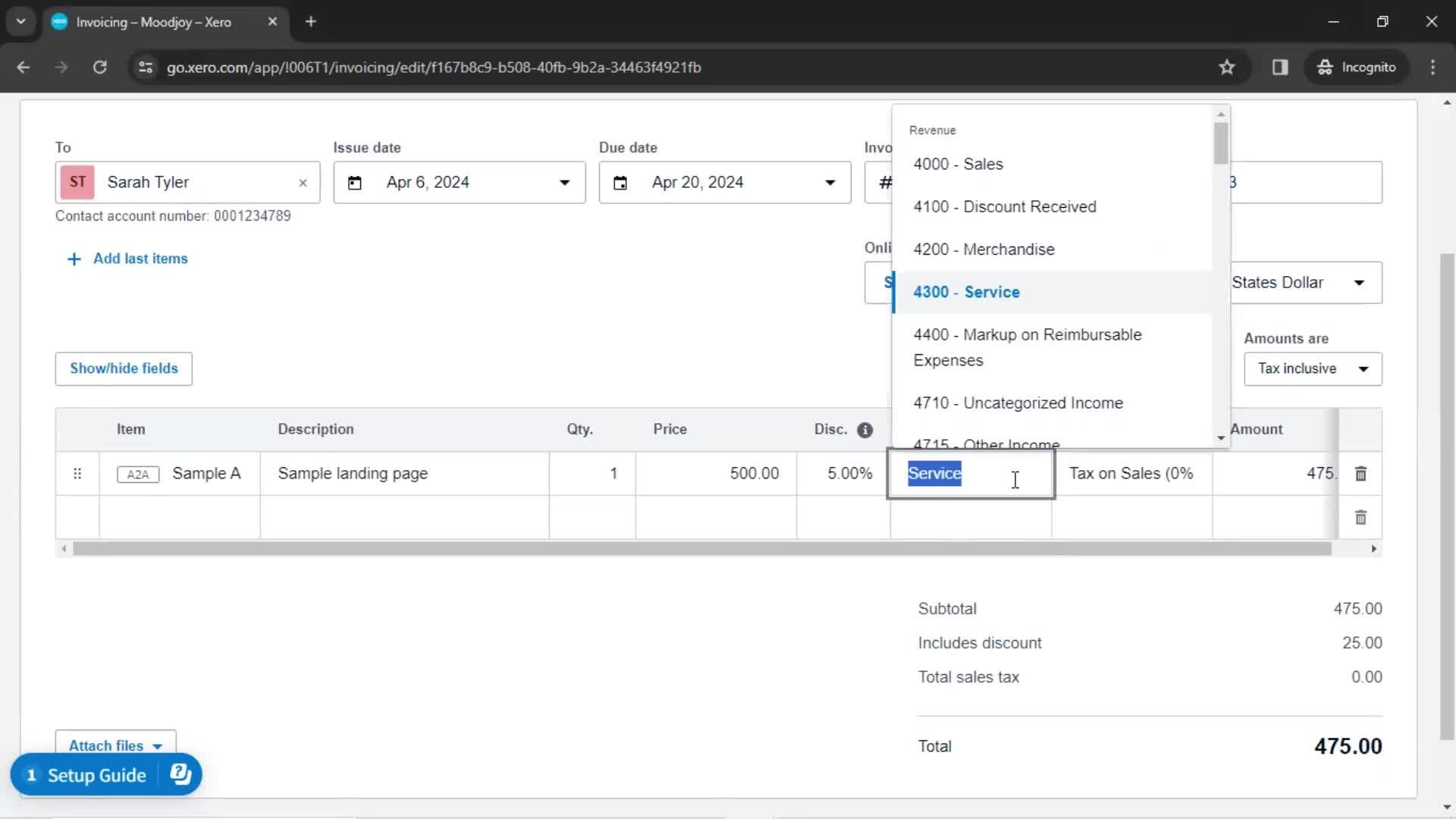Image resolution: width=1456 pixels, height=819 pixels.
Task: Open the Chrome three-dot menu
Action: [1432, 67]
